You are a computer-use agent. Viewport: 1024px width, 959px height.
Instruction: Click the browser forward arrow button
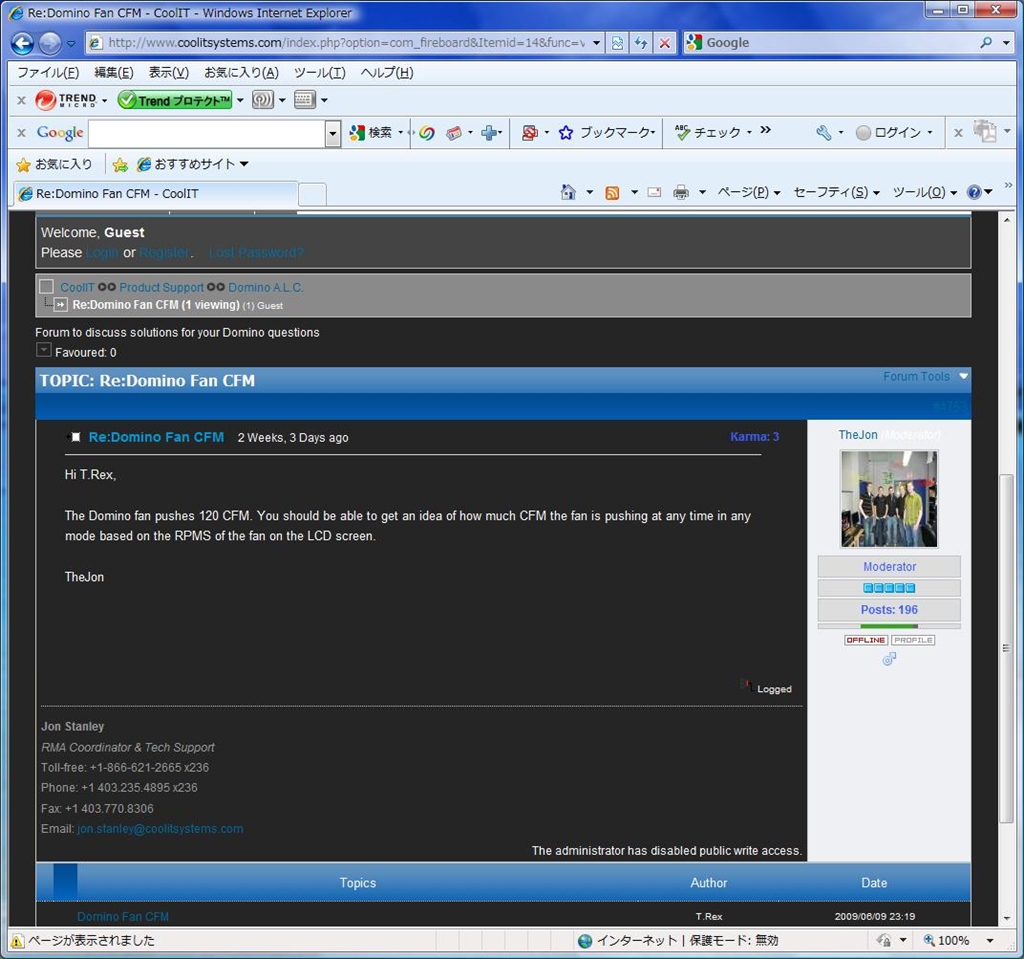[50, 43]
